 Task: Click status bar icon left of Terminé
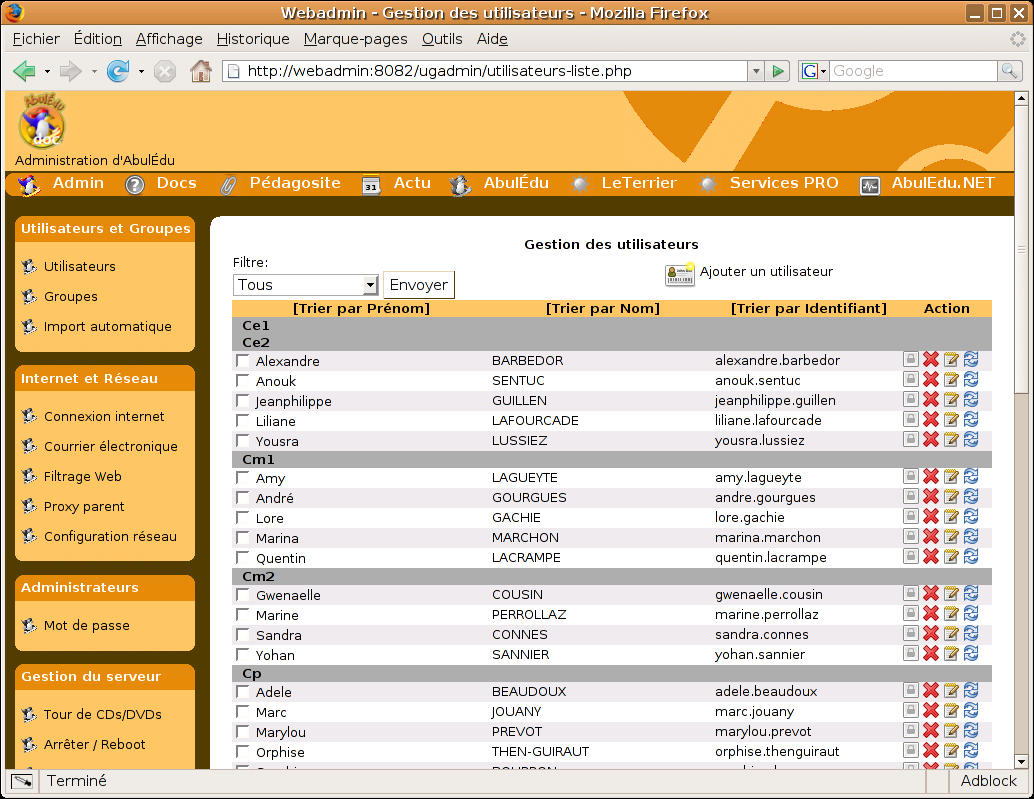[22, 781]
